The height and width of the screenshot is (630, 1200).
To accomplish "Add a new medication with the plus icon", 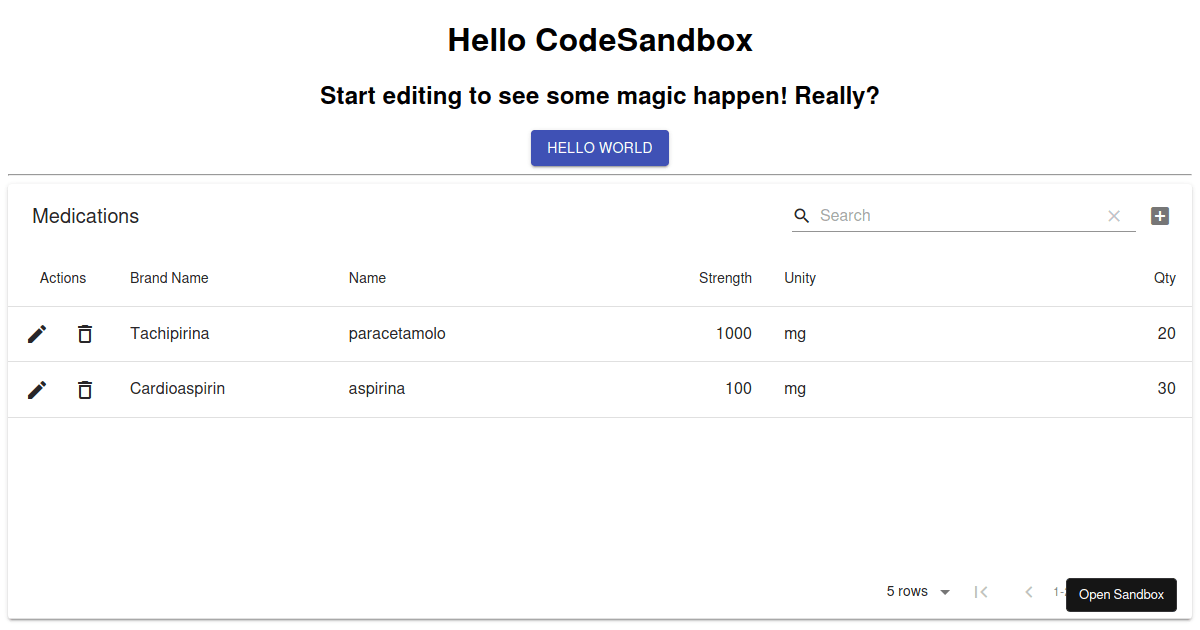I will 1160,216.
